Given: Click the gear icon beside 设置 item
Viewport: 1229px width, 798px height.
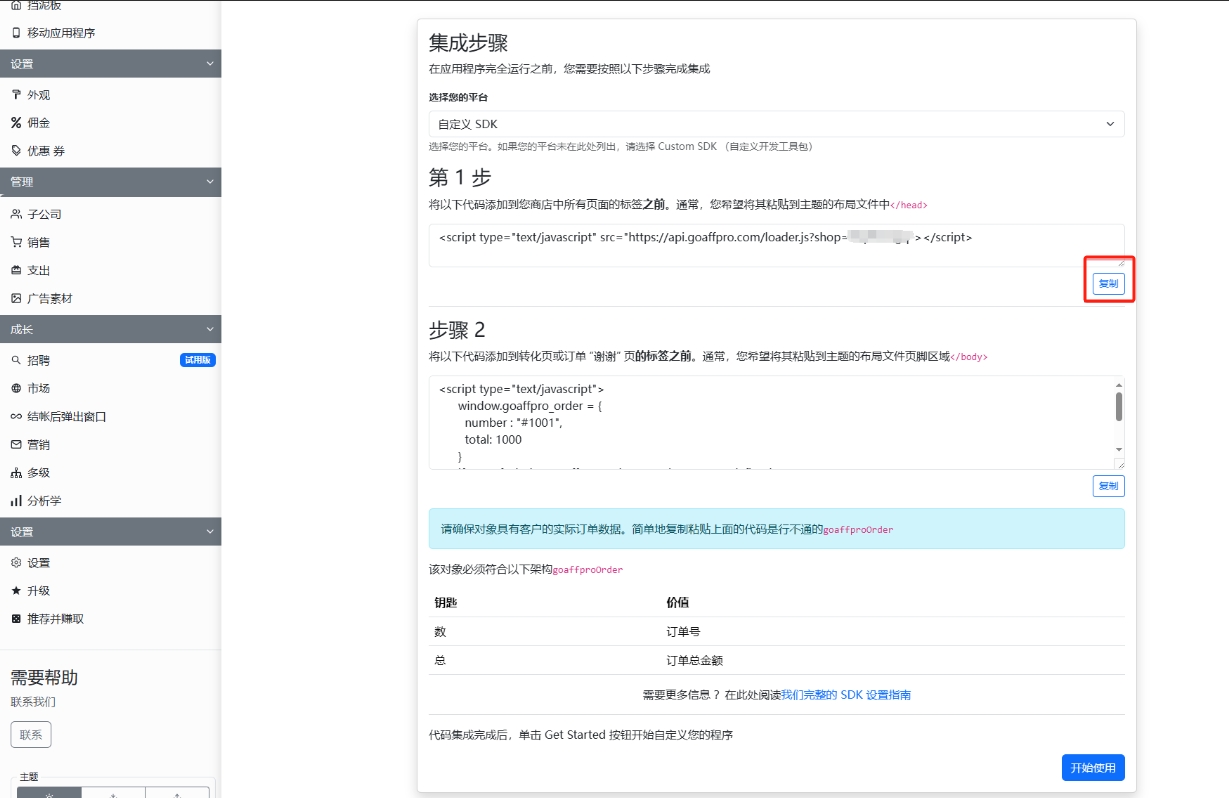Looking at the screenshot, I should coord(16,563).
